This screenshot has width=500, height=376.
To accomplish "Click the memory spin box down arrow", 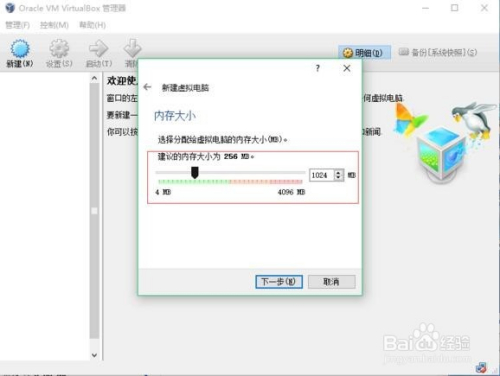I will [x=339, y=178].
